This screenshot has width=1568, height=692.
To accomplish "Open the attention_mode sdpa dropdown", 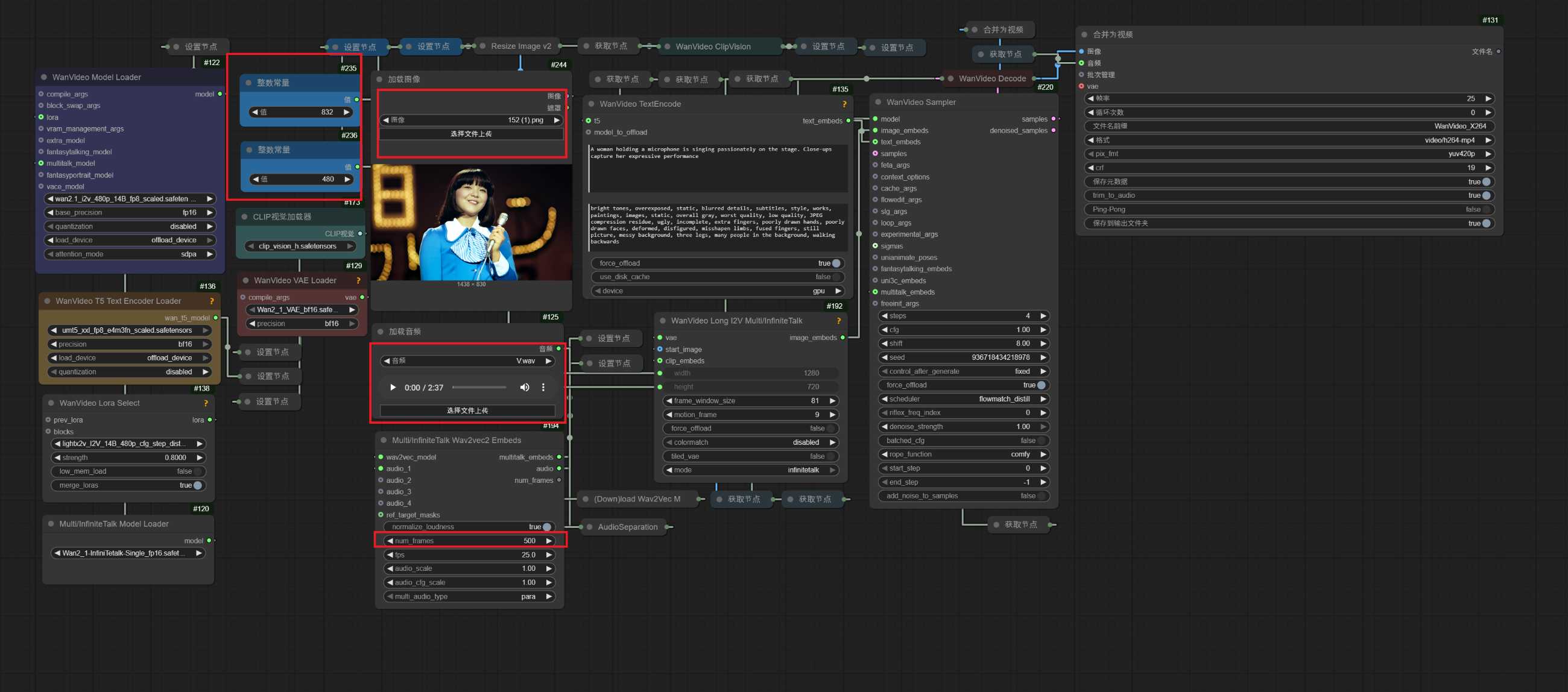I will pos(188,254).
